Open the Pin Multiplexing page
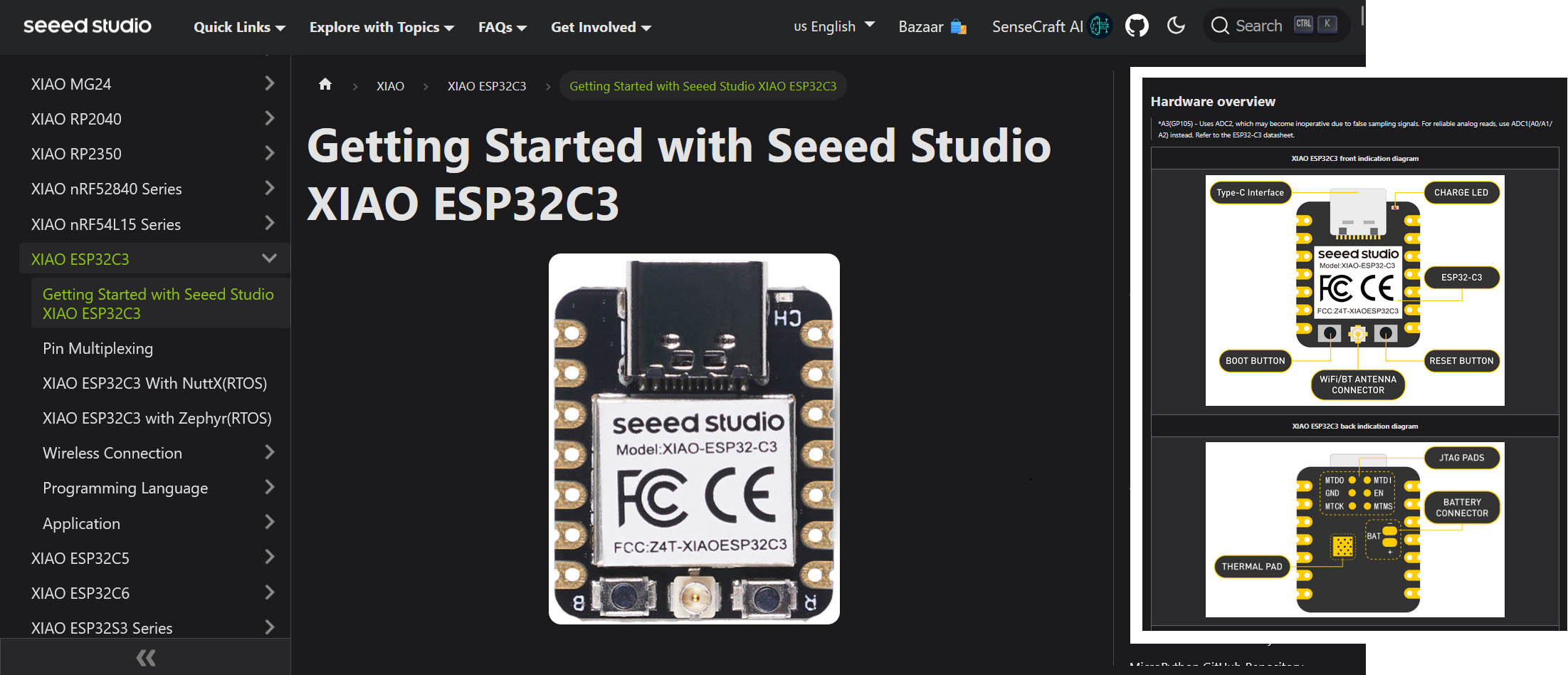 (98, 348)
